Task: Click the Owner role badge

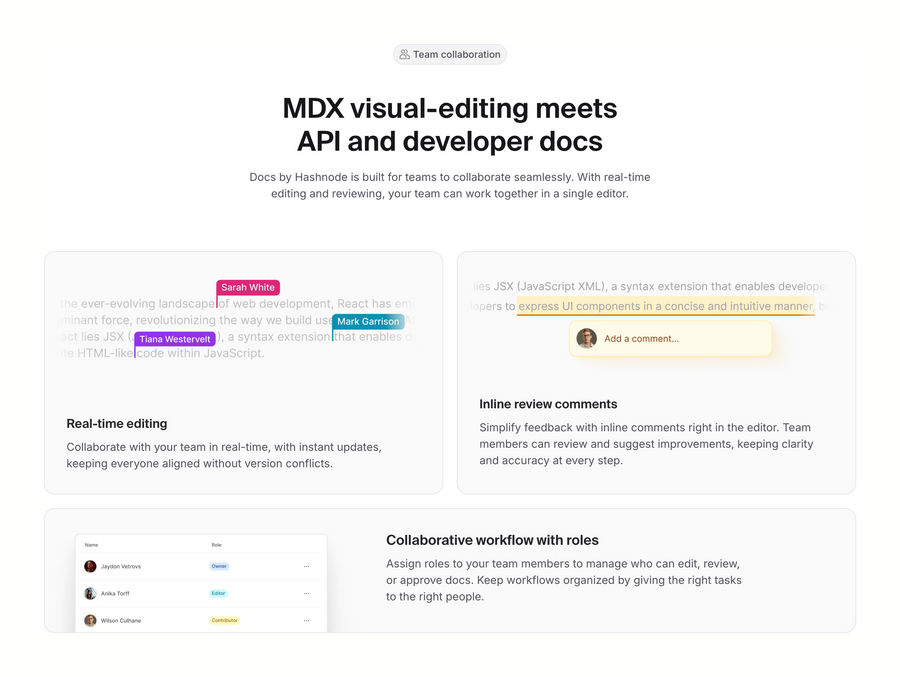Action: (219, 566)
